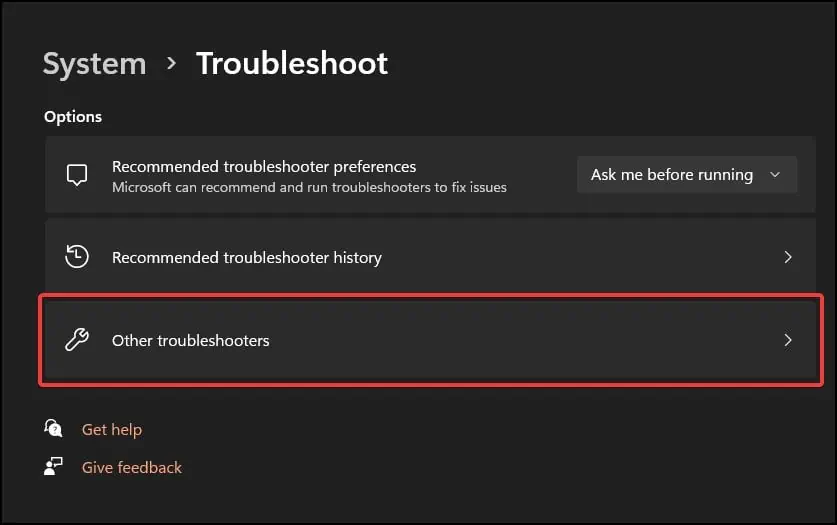Click the 'Microsoft can recommend and run troubleshooters' description
Screen dimensions: 837x525
pyautogui.click(x=309, y=187)
